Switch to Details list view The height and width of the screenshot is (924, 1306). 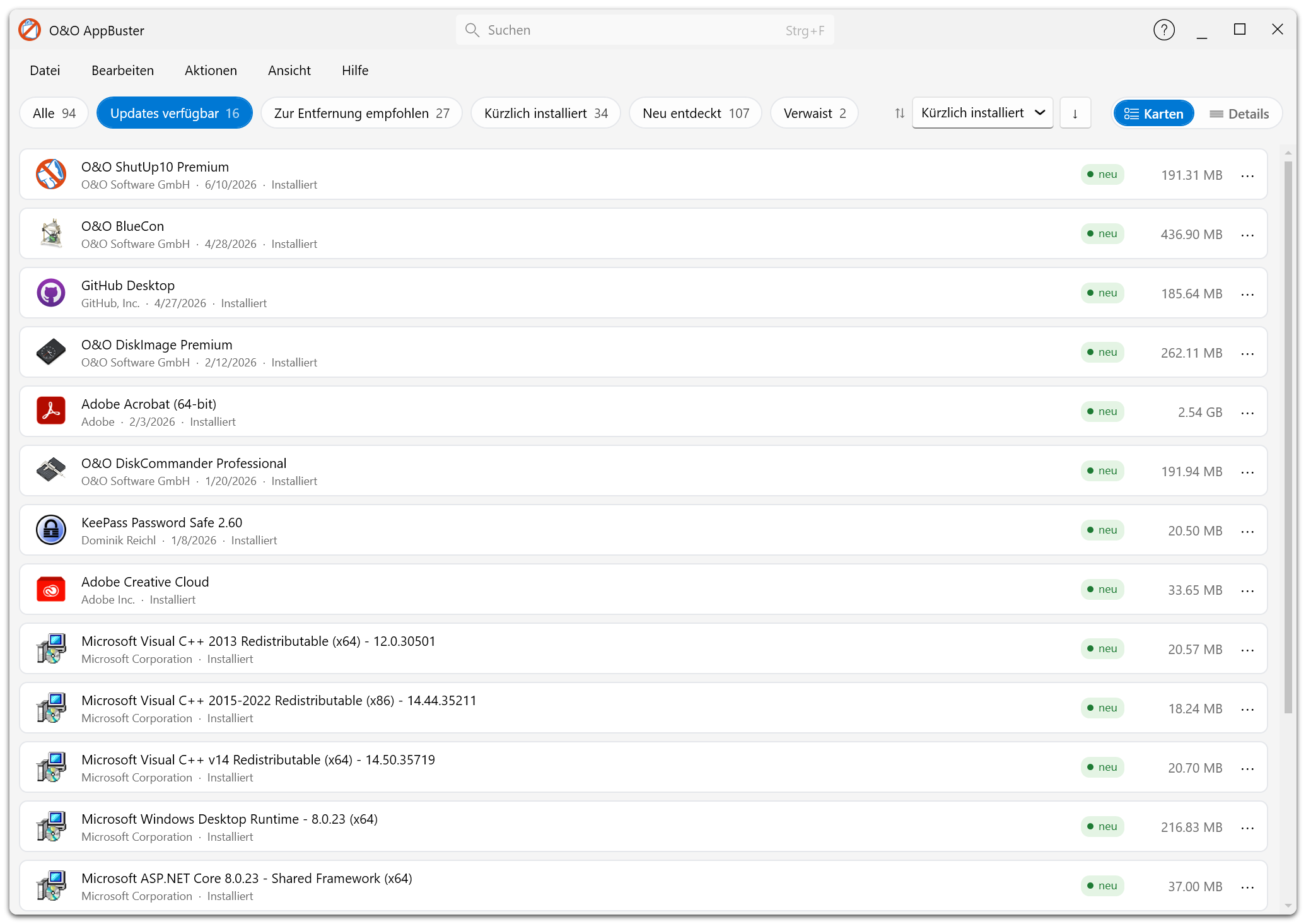1239,114
